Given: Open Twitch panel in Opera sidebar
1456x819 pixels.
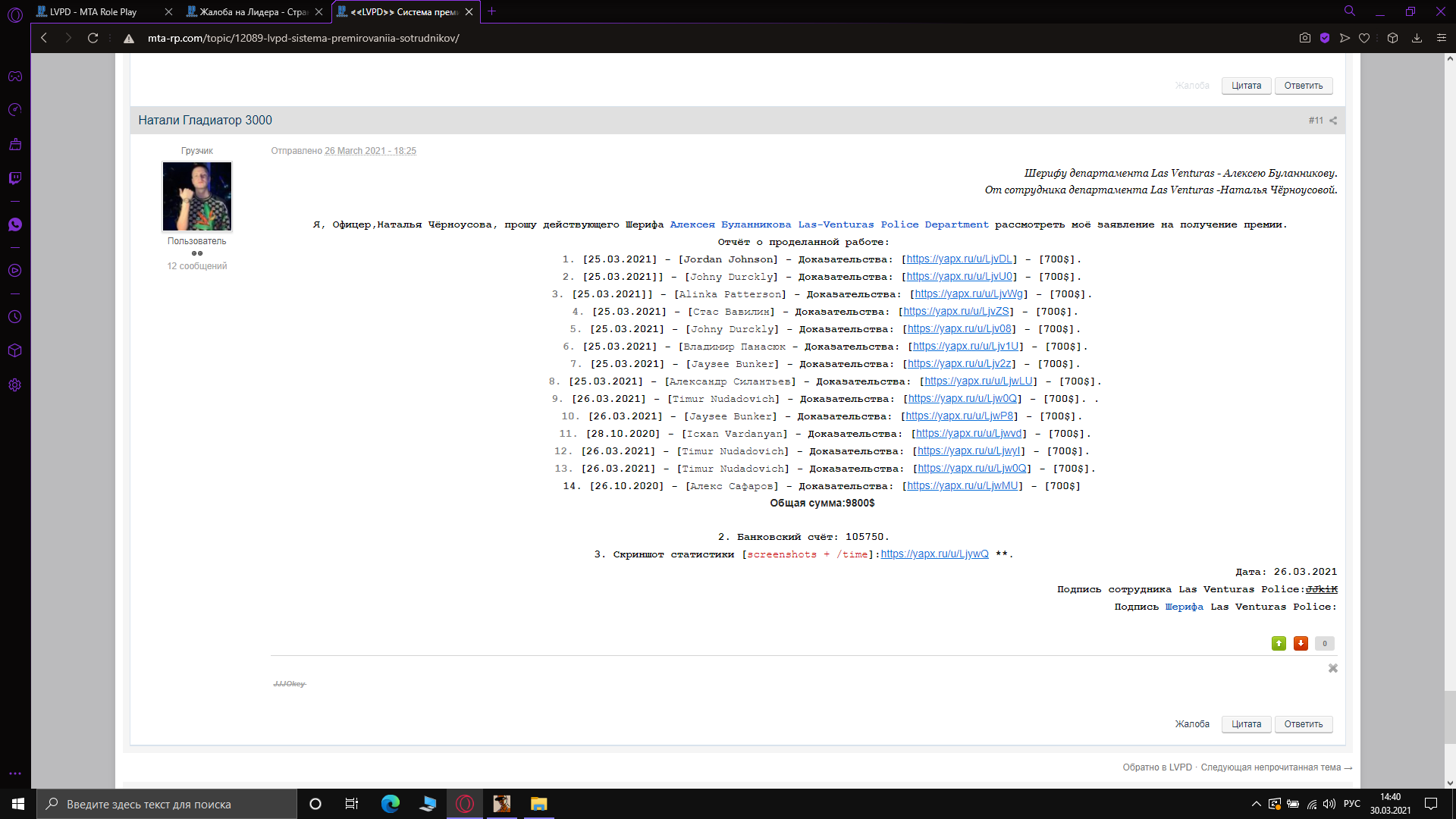Looking at the screenshot, I should [x=15, y=178].
